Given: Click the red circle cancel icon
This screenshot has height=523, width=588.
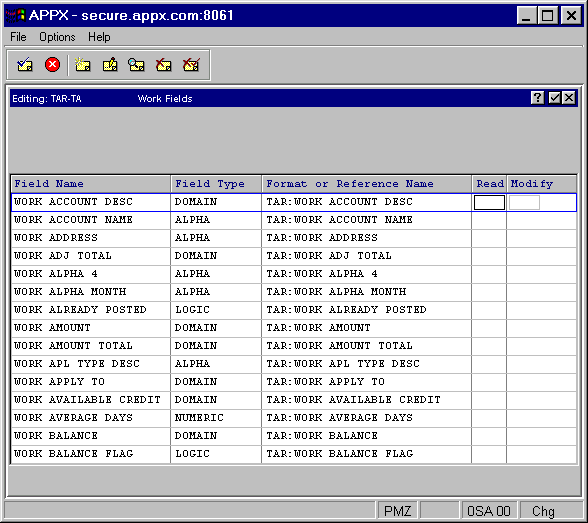Looking at the screenshot, I should 52,64.
